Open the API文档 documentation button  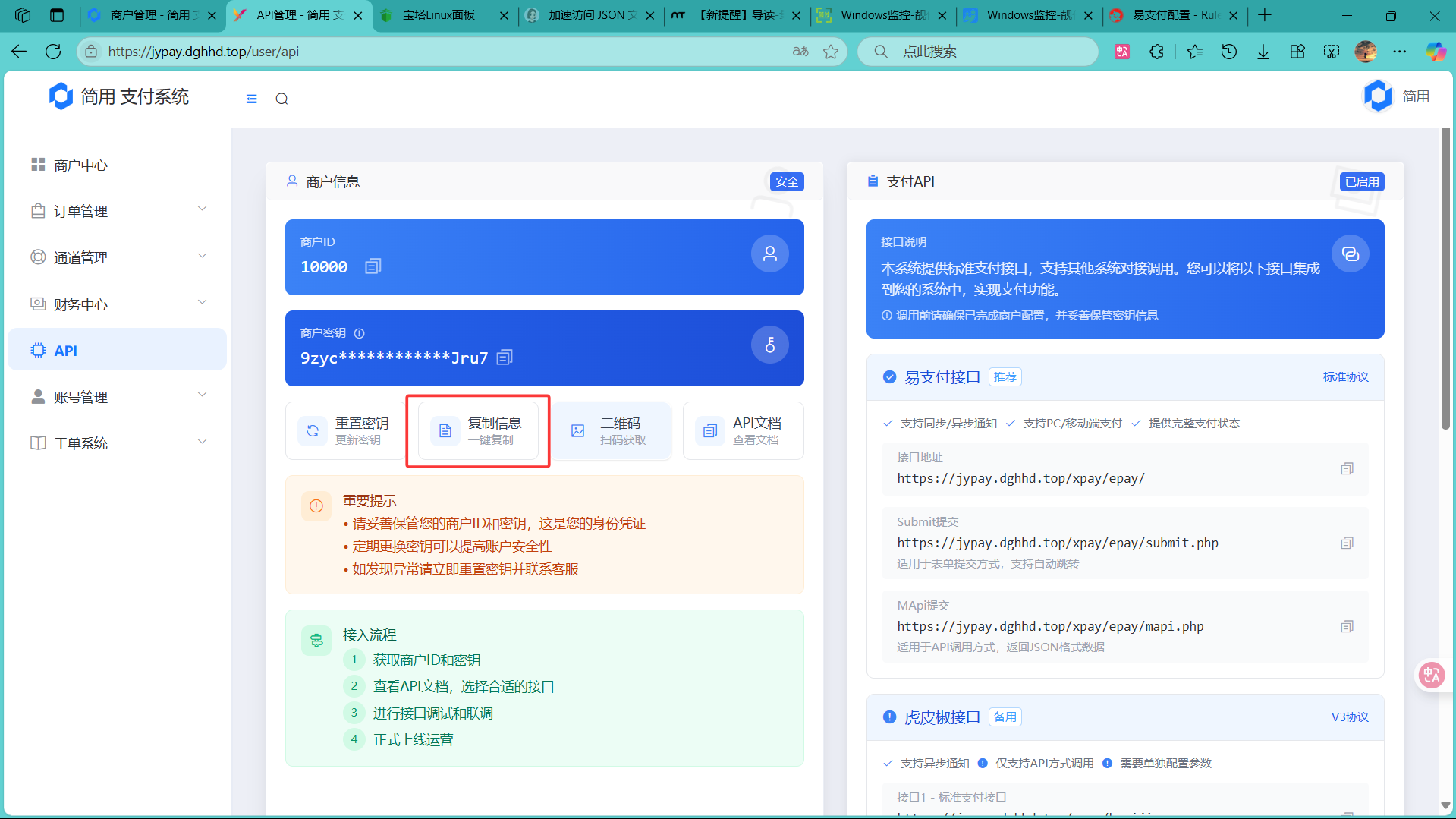743,430
